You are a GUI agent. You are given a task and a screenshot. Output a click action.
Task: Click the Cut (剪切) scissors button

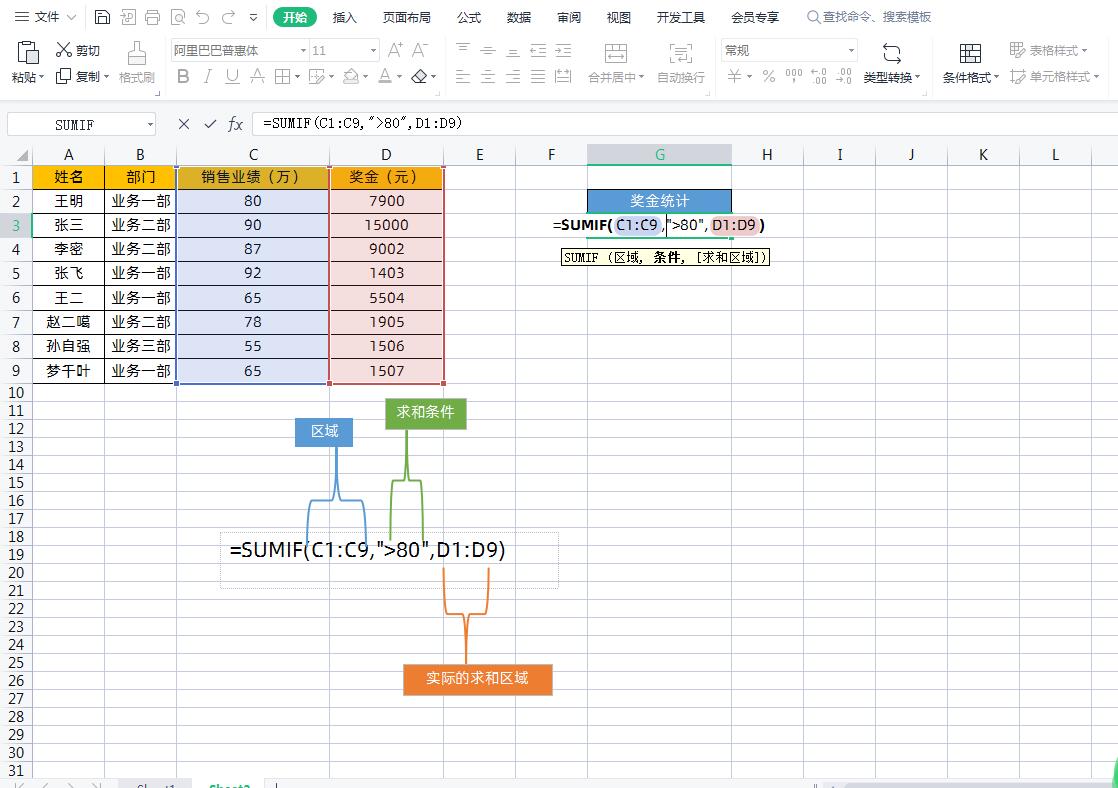point(78,50)
